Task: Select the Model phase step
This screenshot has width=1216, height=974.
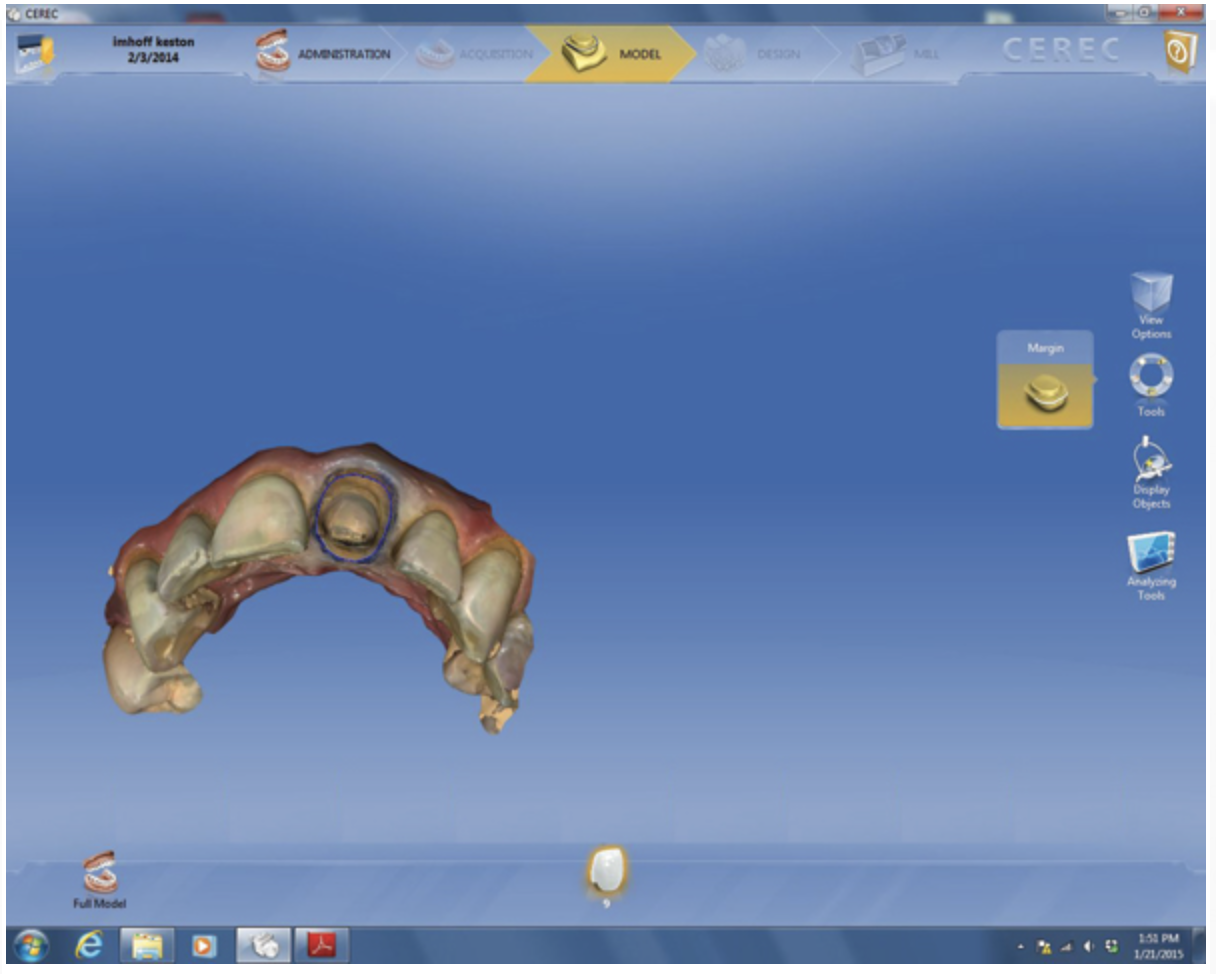Action: coord(611,54)
